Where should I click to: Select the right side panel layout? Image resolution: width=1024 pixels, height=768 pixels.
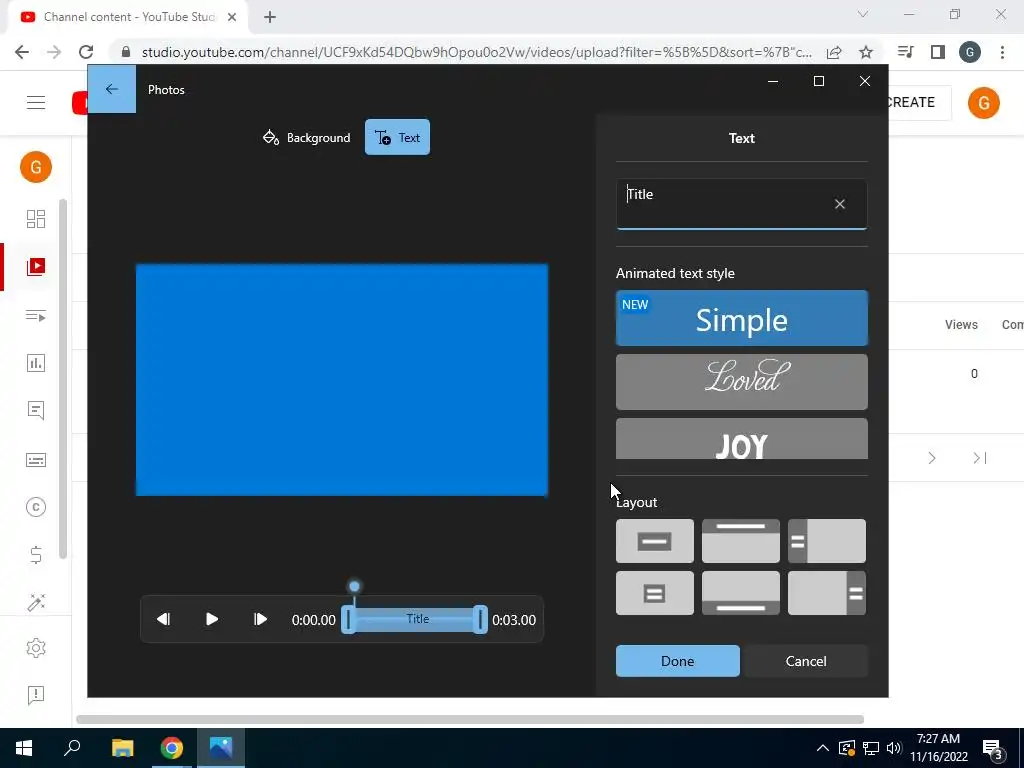click(827, 593)
